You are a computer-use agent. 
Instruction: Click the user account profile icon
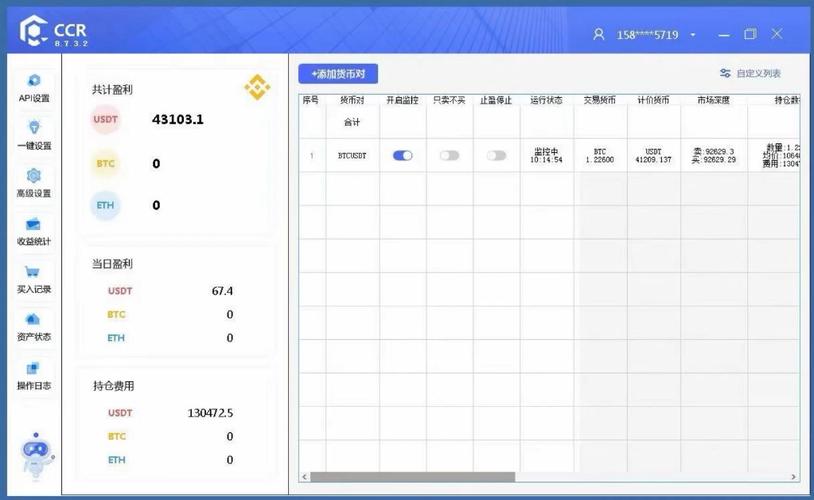pos(599,34)
